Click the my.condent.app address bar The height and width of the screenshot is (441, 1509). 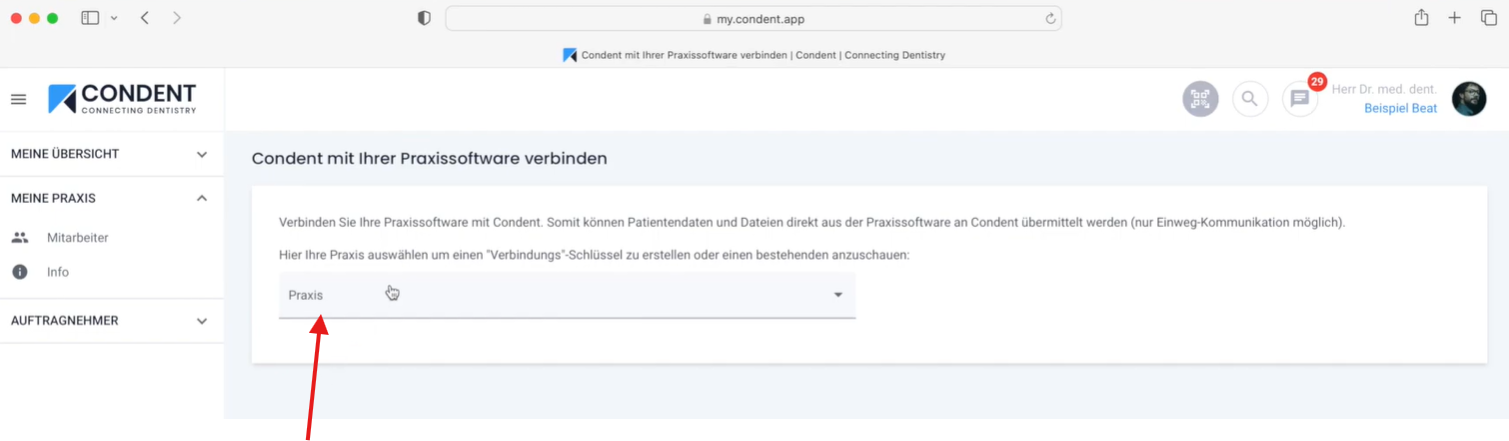point(753,18)
